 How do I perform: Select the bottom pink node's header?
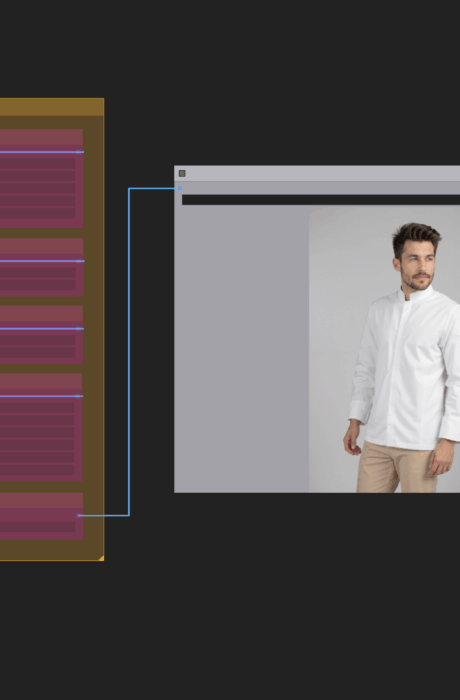(42, 500)
